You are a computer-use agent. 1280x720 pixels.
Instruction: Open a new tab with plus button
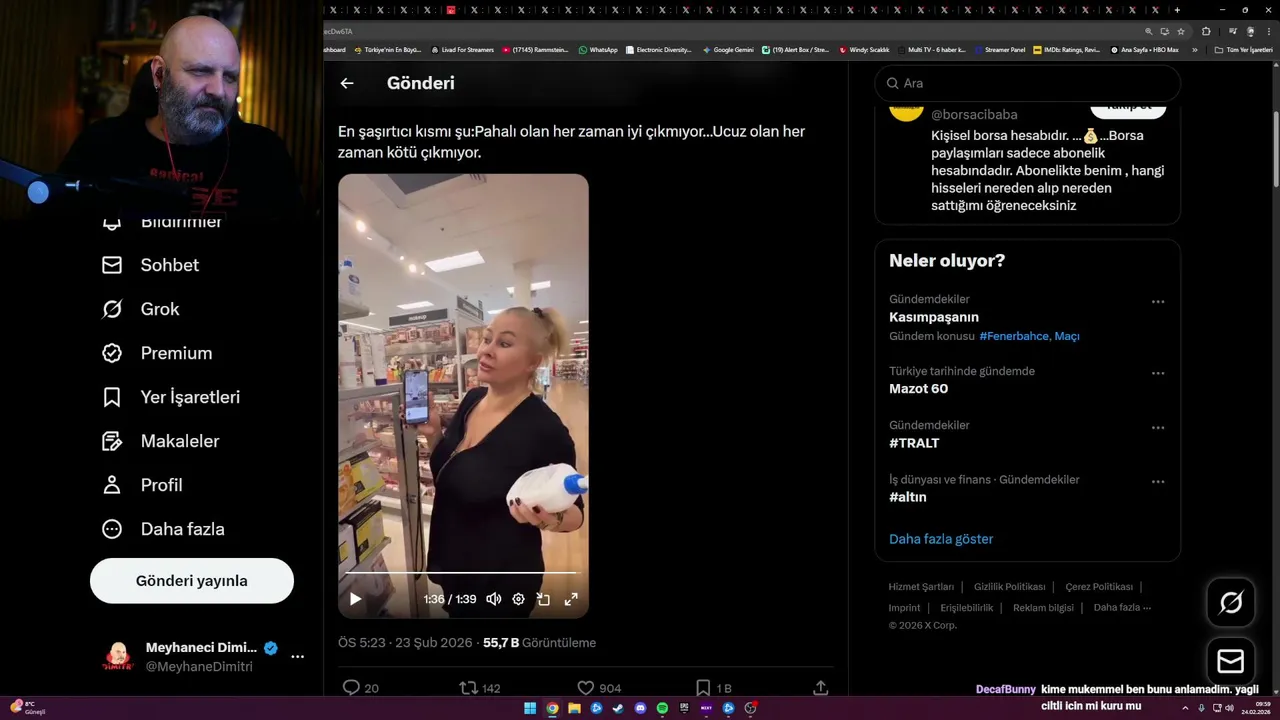pos(1177,10)
